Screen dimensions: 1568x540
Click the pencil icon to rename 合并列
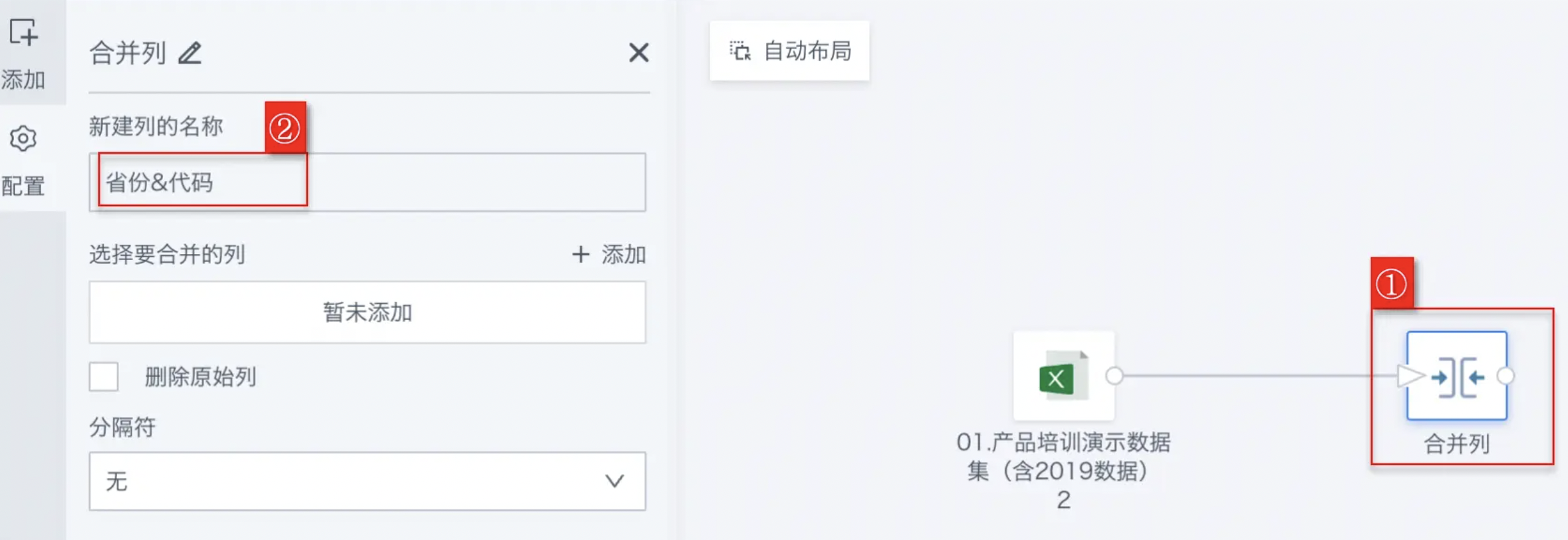coord(190,53)
